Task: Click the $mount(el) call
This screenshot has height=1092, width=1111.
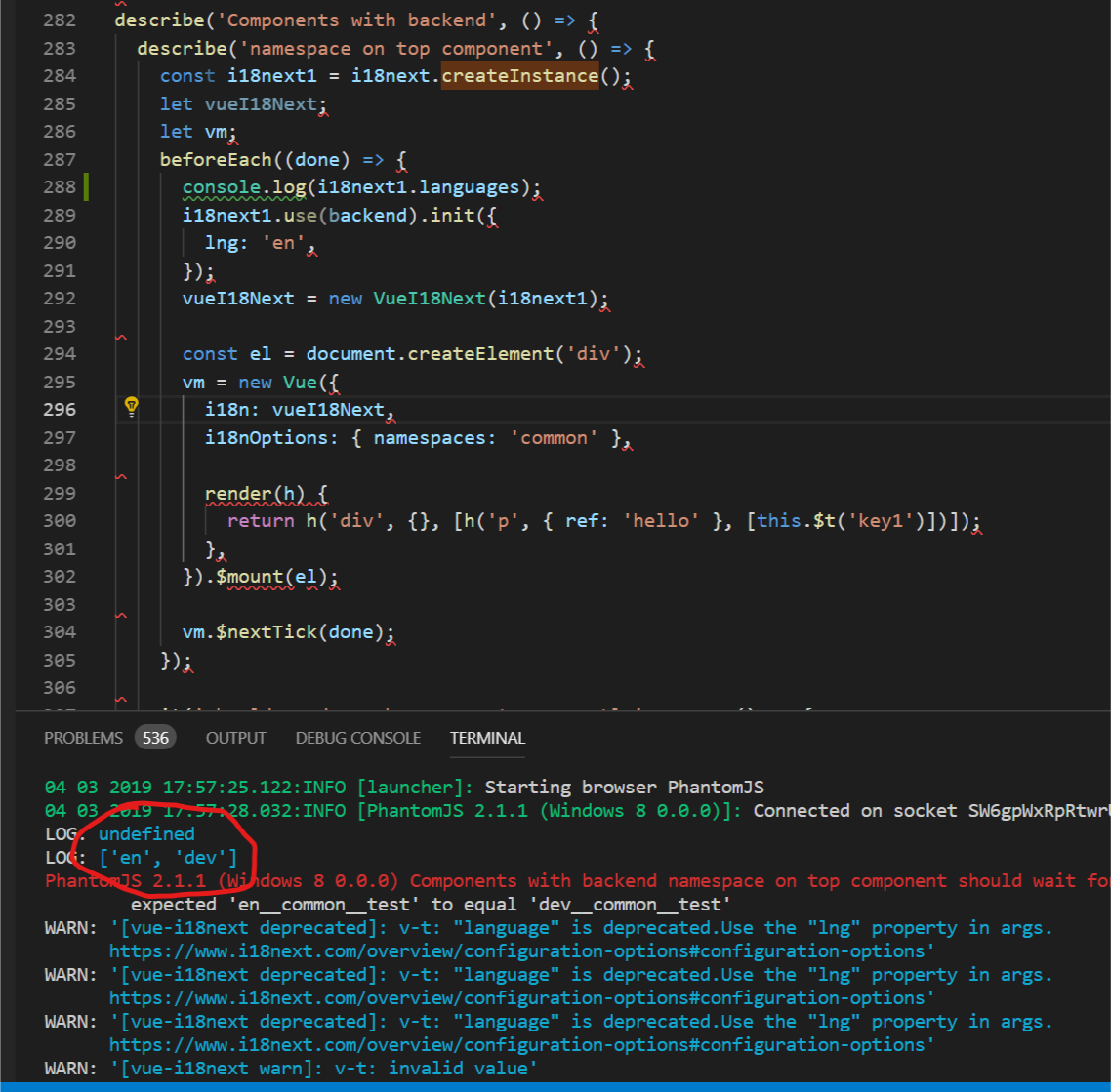Action: [x=271, y=577]
